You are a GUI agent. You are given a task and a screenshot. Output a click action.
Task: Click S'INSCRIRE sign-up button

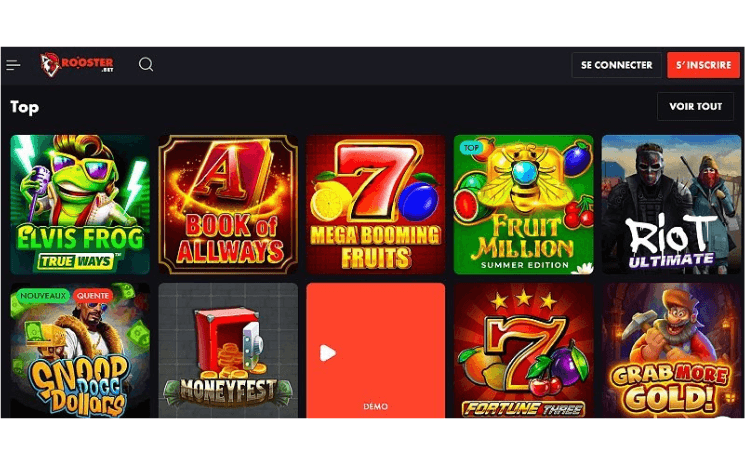703,65
